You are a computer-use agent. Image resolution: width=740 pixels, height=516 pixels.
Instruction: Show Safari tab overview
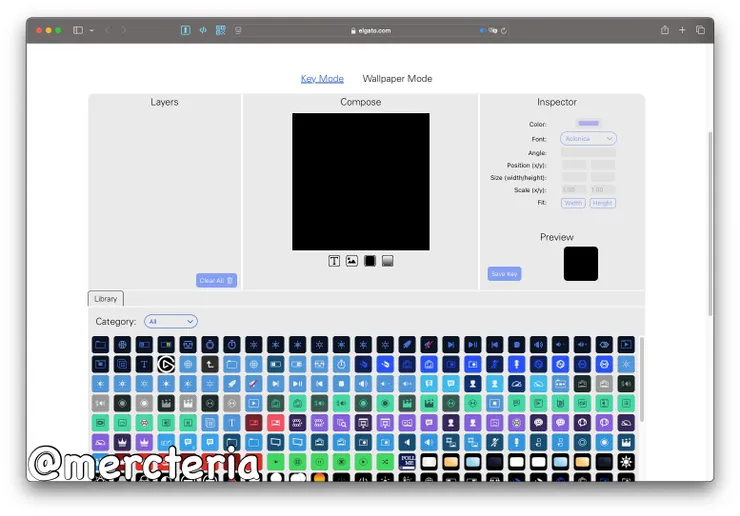click(700, 30)
